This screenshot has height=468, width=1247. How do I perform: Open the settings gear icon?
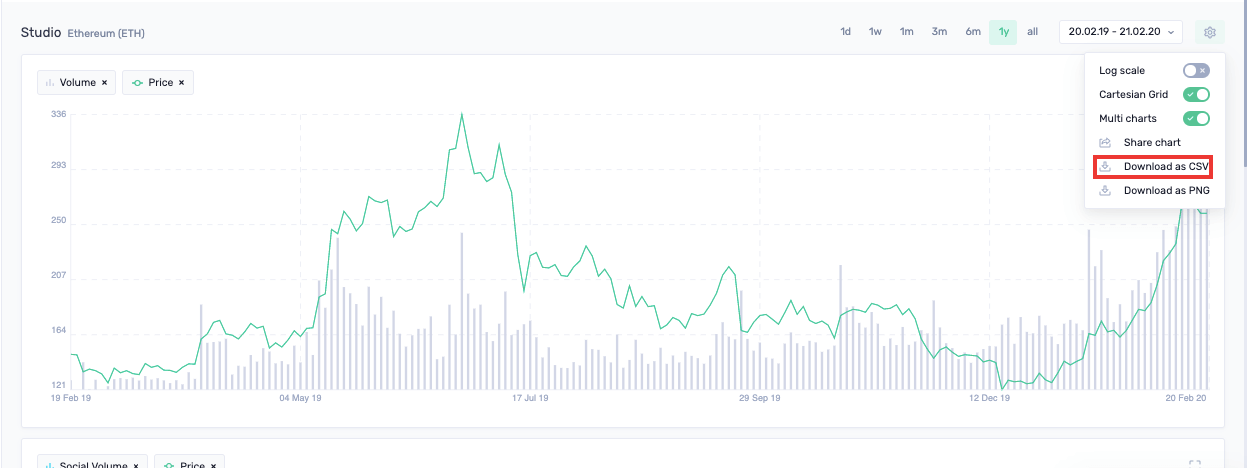[1209, 32]
